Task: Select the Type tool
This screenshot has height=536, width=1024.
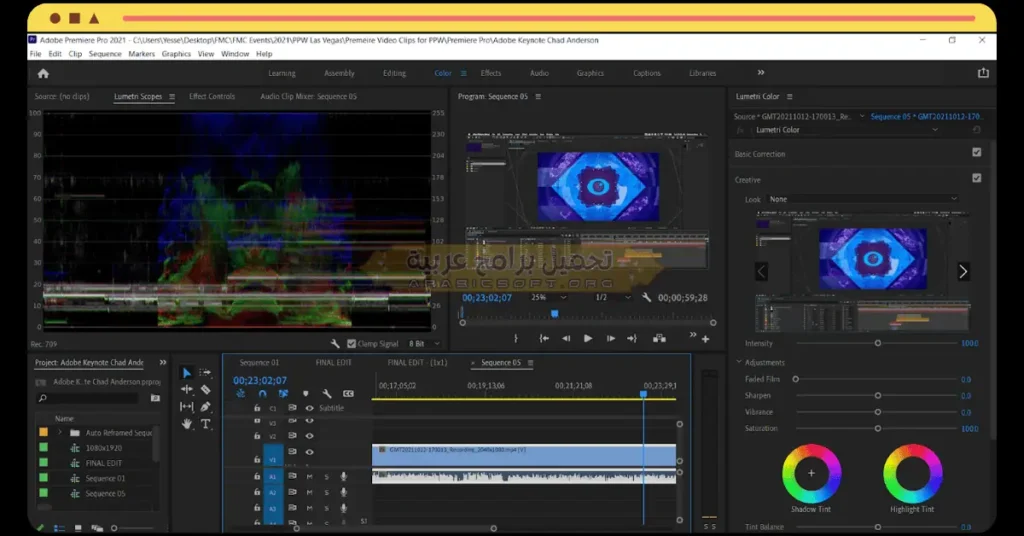Action: coord(205,424)
